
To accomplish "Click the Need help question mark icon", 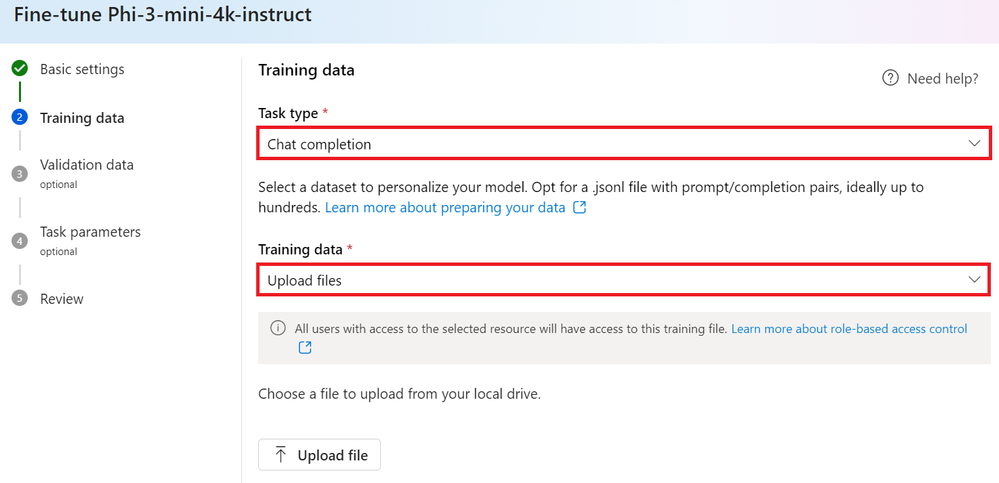I will 890,78.
